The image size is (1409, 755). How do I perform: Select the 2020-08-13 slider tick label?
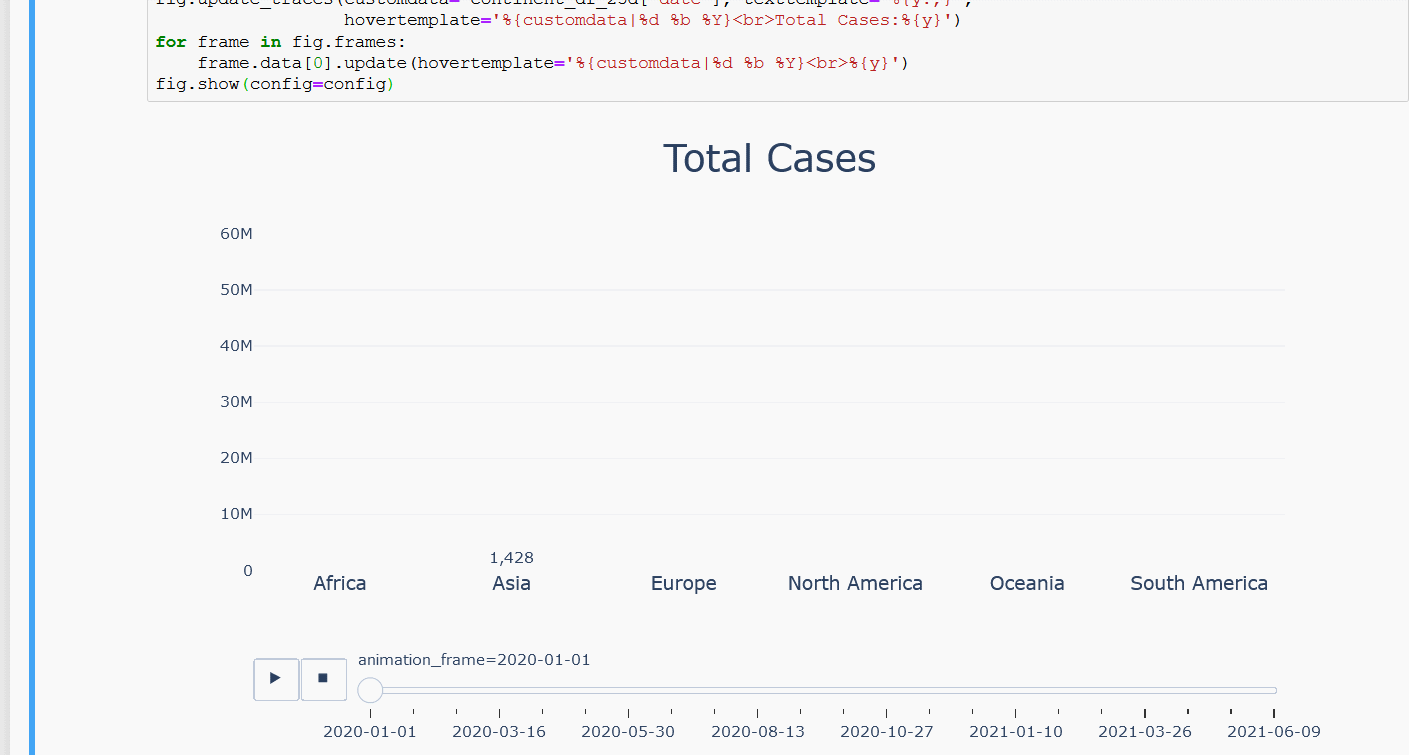[757, 731]
